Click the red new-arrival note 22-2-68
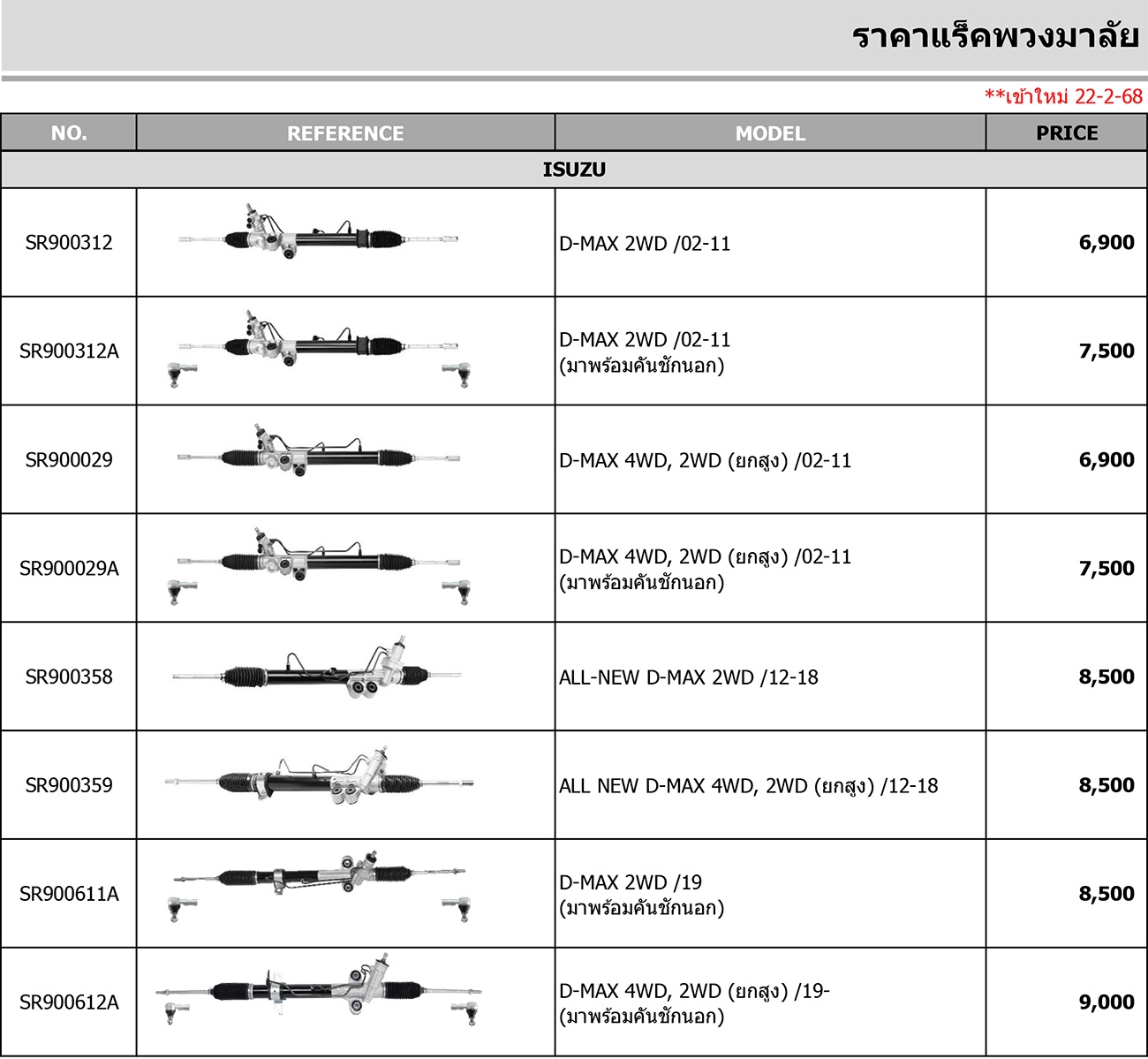The image size is (1148, 1059). tap(1064, 96)
